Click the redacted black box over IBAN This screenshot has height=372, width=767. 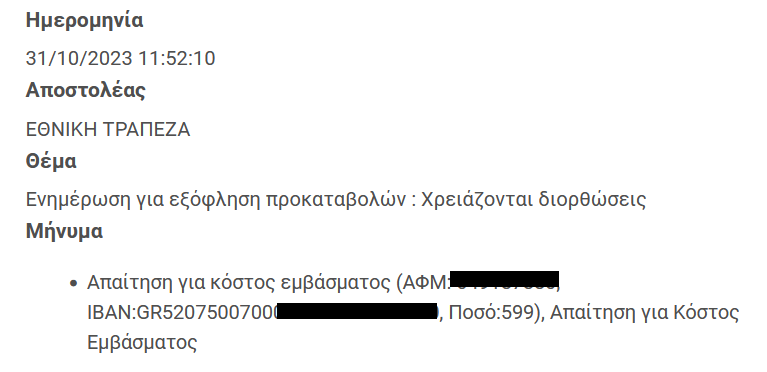(x=358, y=311)
